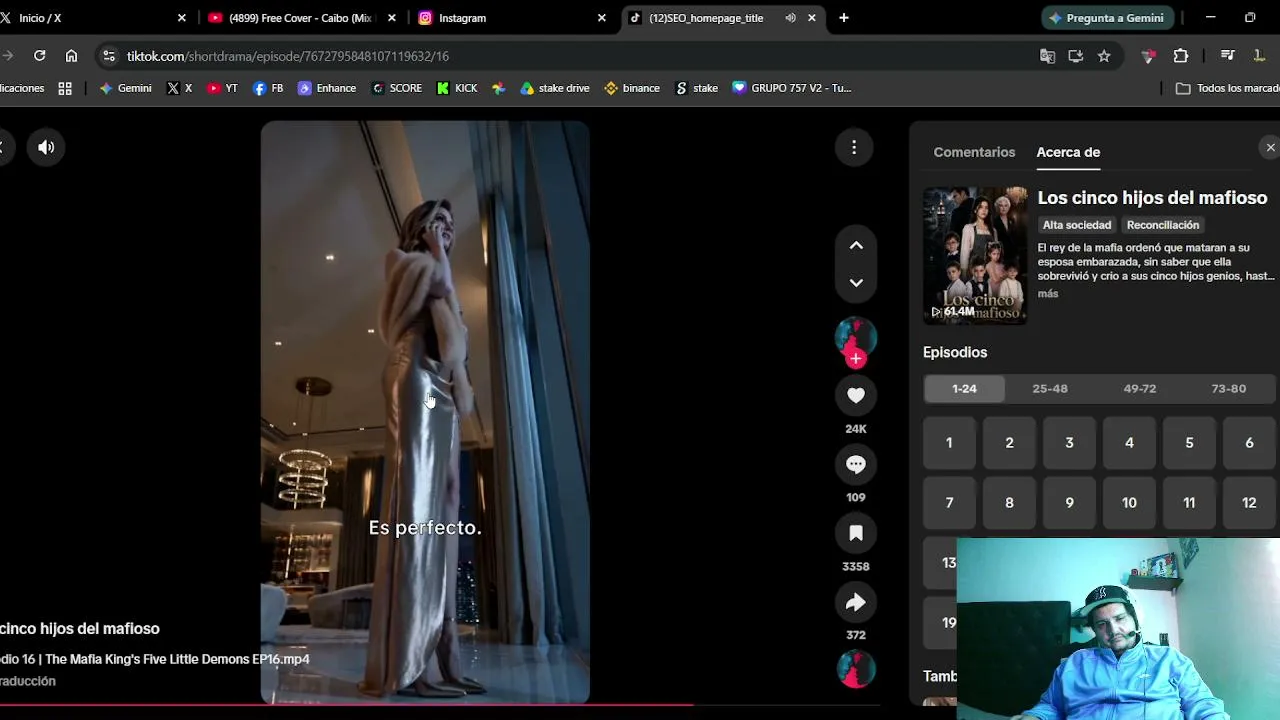Open comments via the speech bubble icon
The width and height of the screenshot is (1280, 720).
856,464
